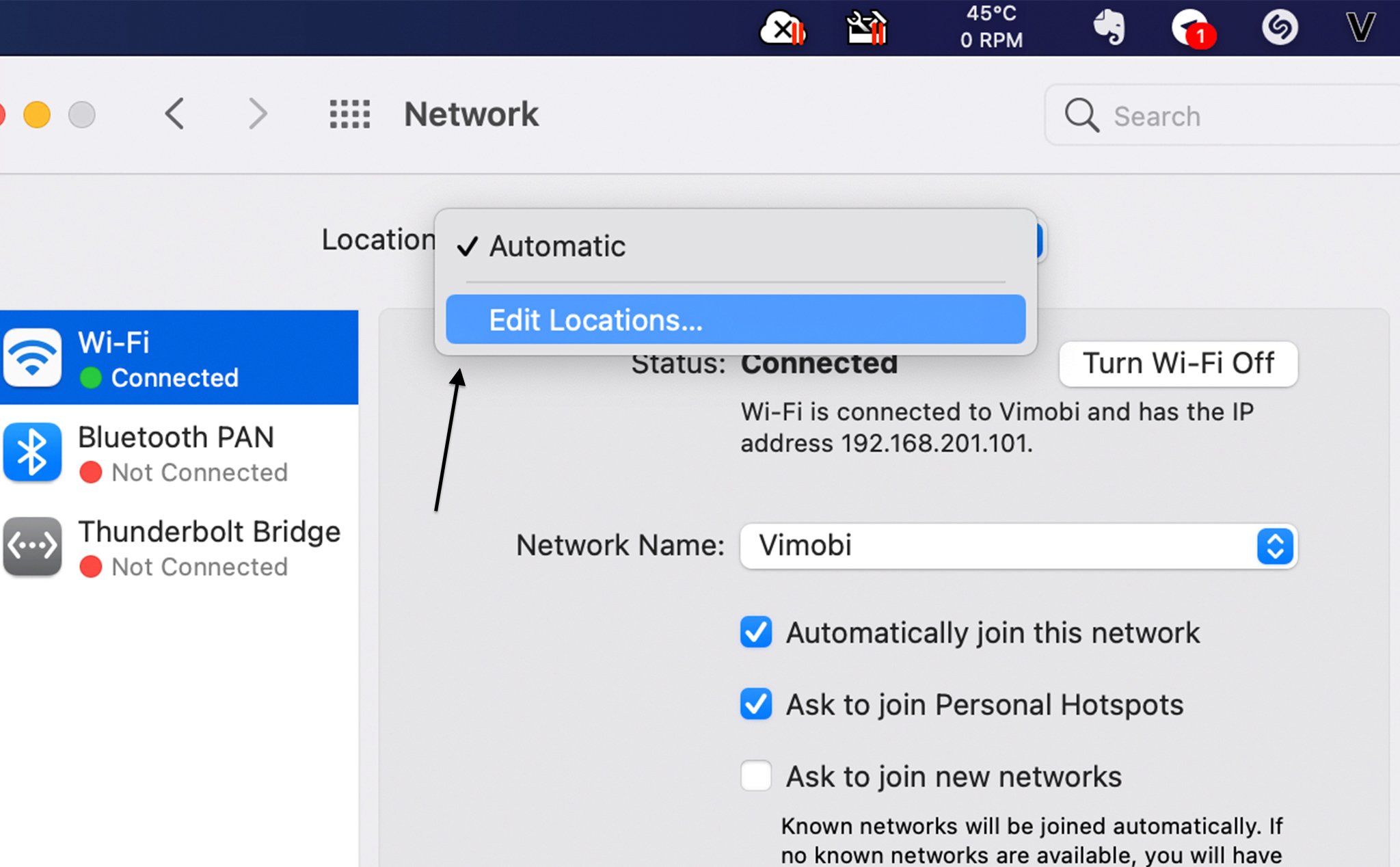
Task: Uncheck Automatically join this network
Action: 756,632
